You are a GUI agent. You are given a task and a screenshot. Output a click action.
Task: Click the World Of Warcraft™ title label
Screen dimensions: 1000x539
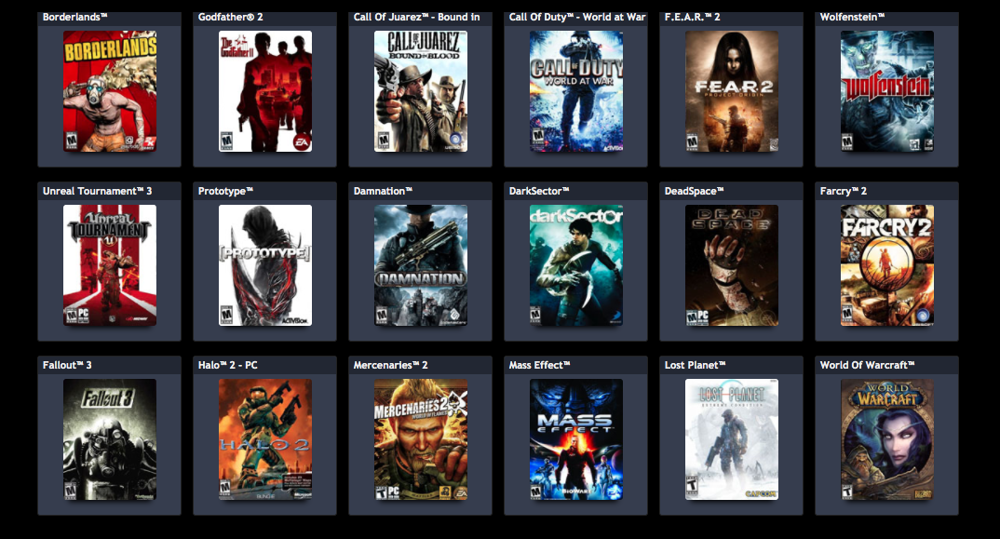click(x=867, y=365)
